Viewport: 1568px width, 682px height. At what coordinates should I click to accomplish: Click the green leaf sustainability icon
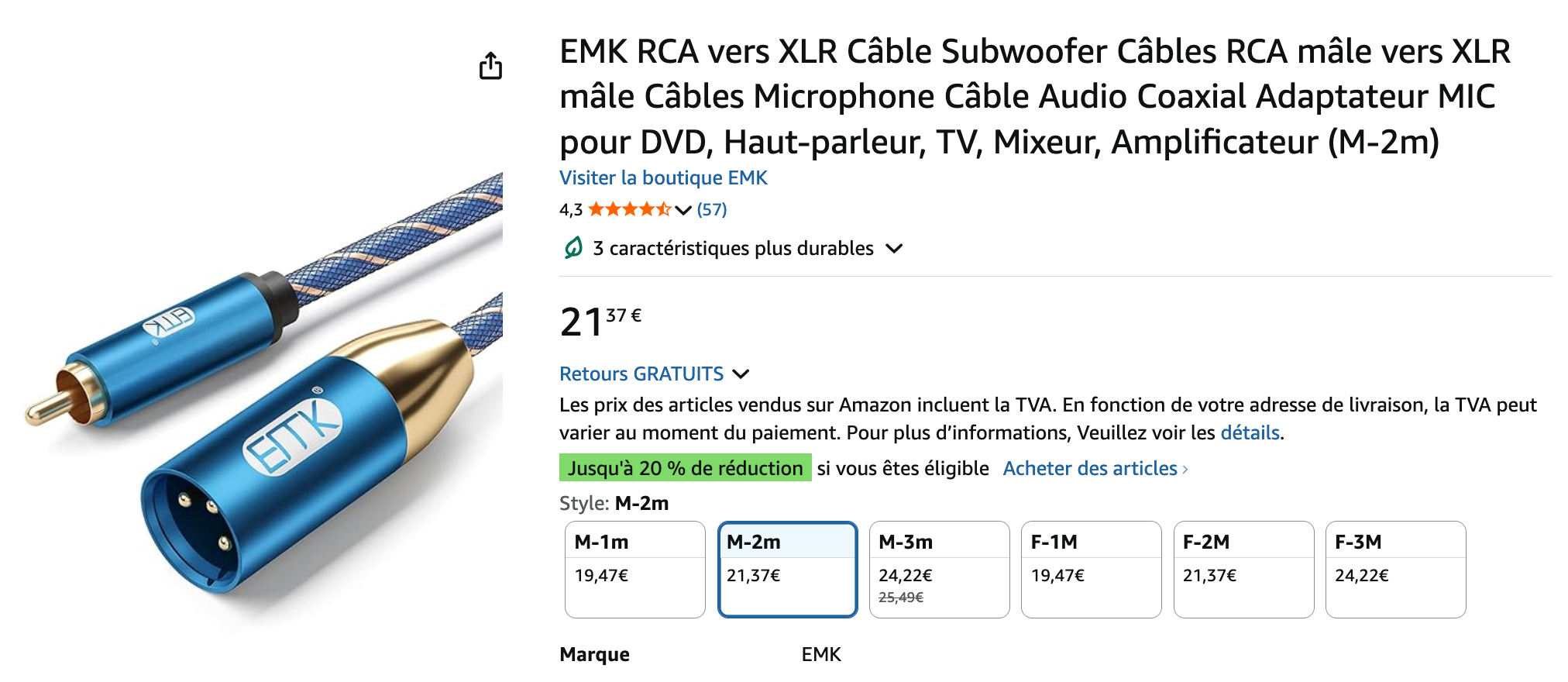(x=573, y=248)
